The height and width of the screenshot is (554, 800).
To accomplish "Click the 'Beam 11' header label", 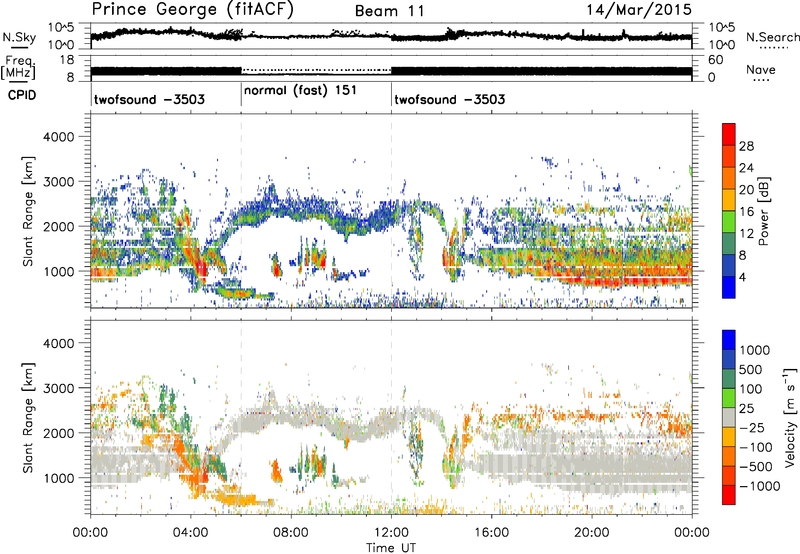I will [389, 11].
